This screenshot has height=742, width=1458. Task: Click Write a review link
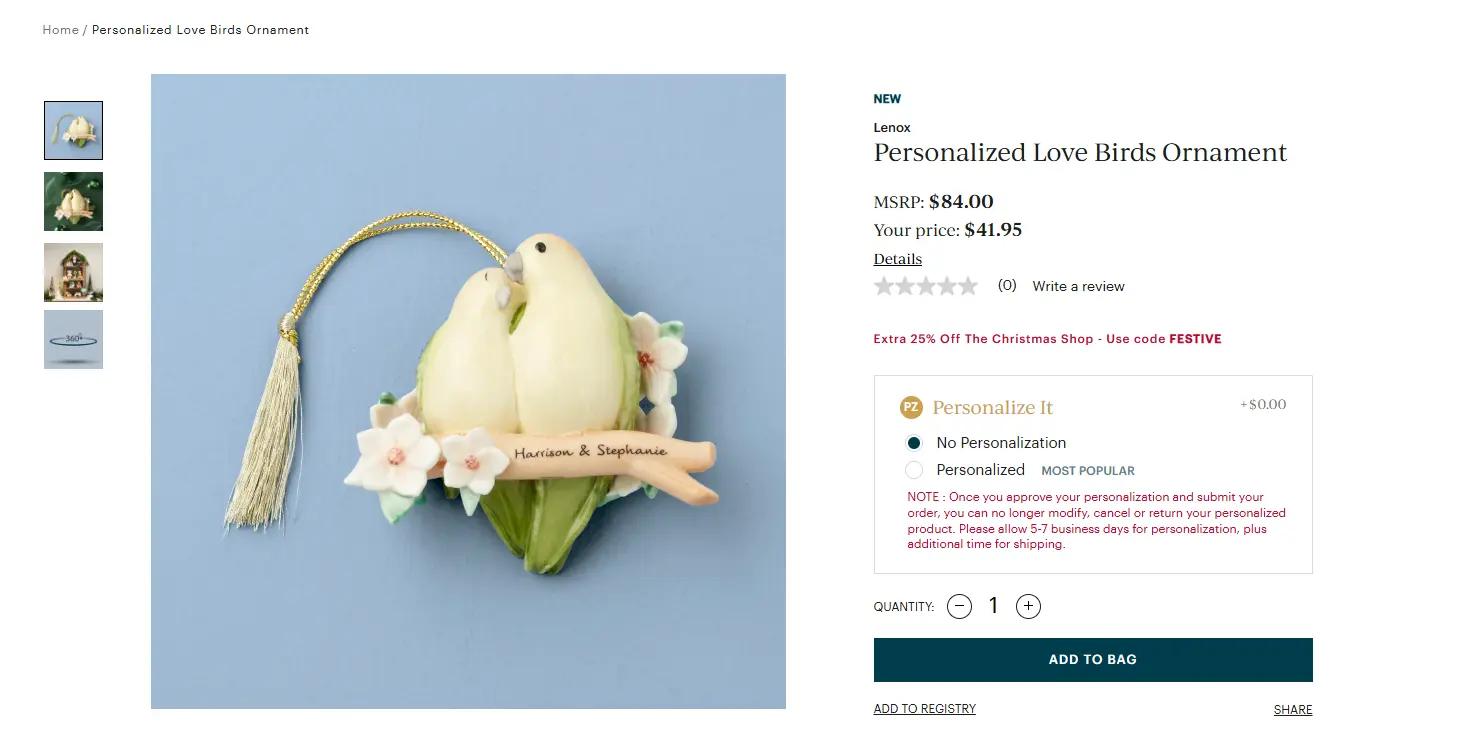pos(1078,287)
